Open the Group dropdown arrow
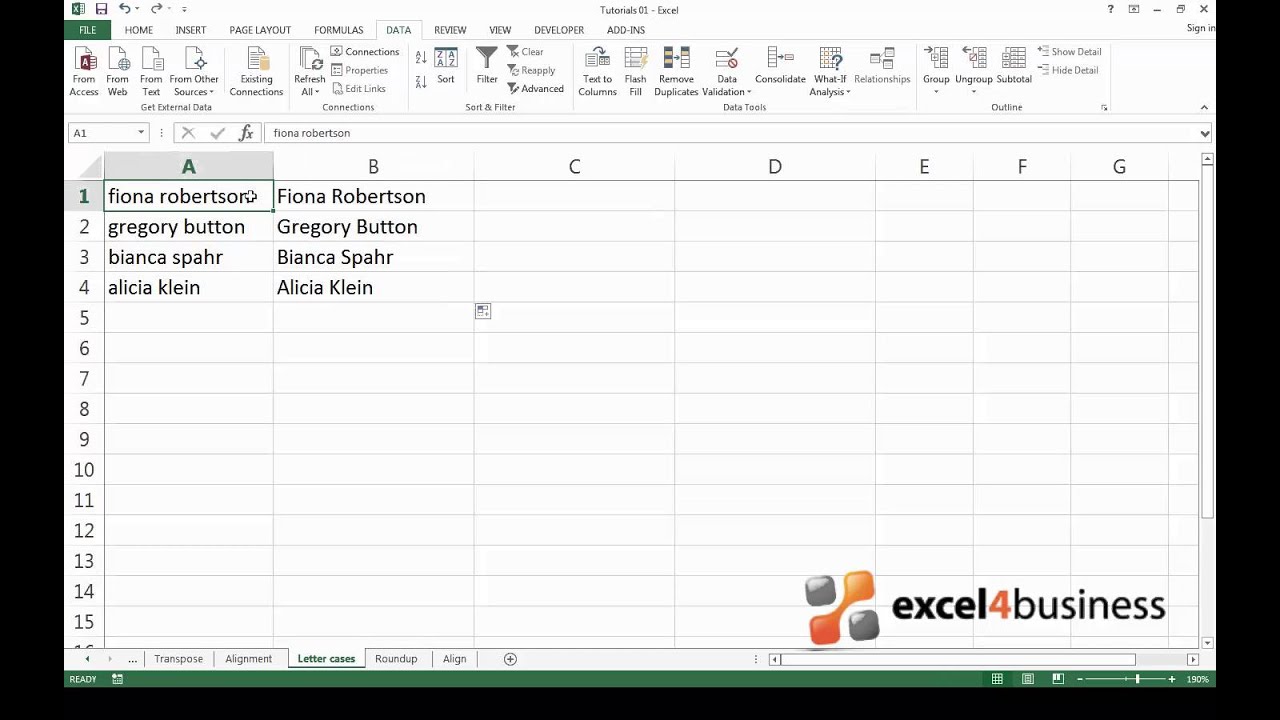 pyautogui.click(x=936, y=92)
